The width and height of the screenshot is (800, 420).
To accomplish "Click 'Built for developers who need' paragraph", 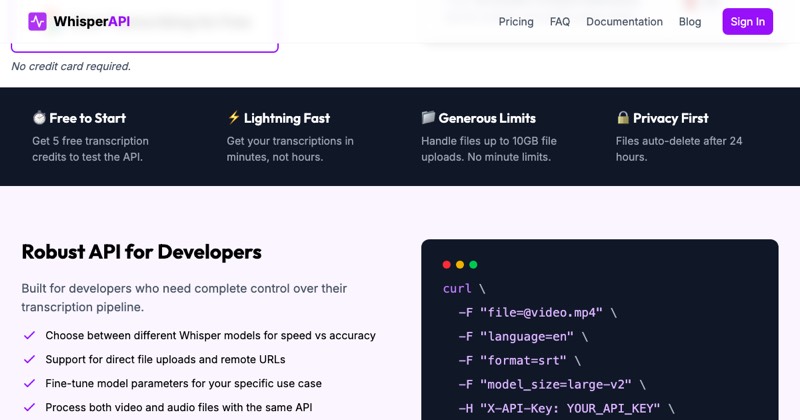I will pos(184,298).
